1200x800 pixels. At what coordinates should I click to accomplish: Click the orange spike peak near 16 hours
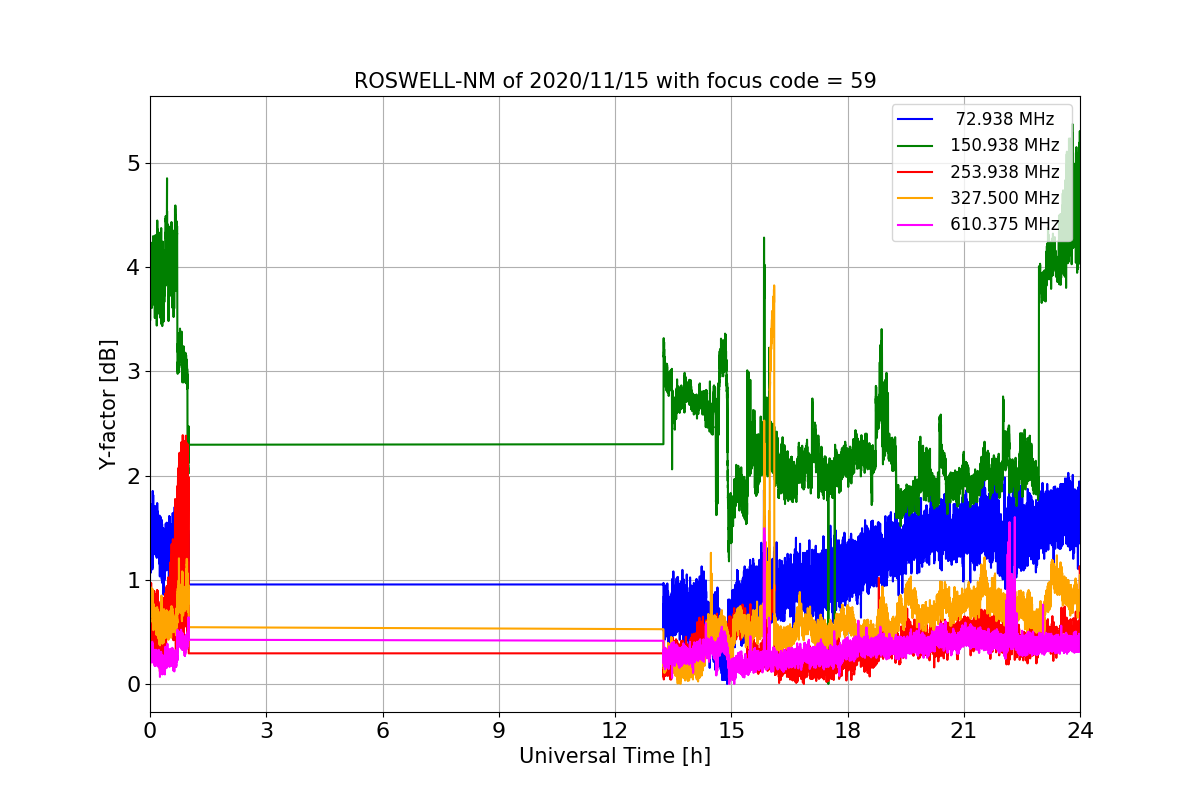pos(774,287)
